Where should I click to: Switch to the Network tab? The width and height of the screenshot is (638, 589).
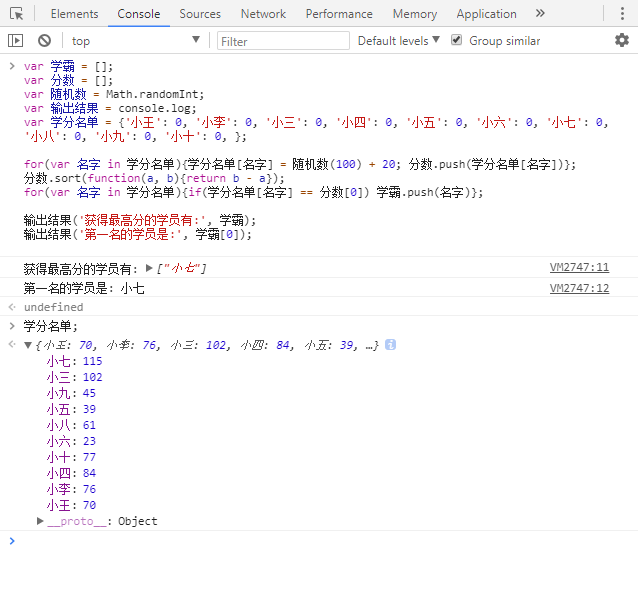pos(263,14)
